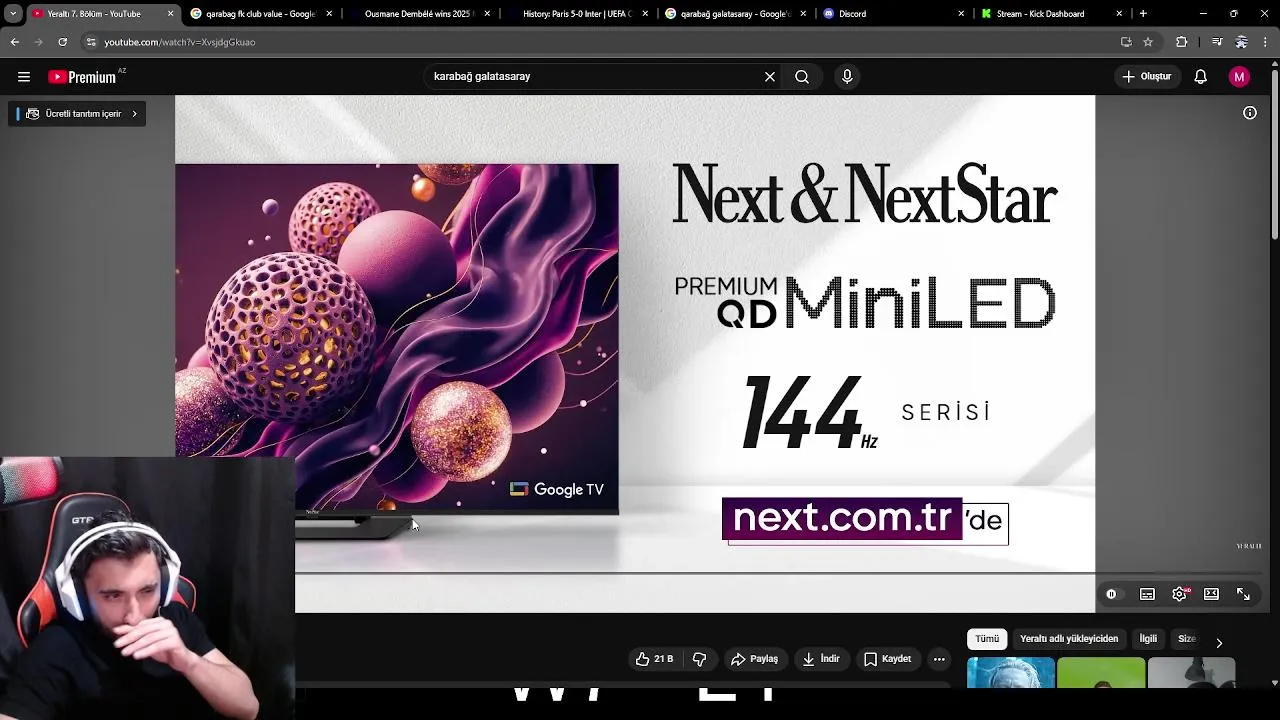The image size is (1280, 720).
Task: Like the video with 21 B likes
Action: point(654,659)
